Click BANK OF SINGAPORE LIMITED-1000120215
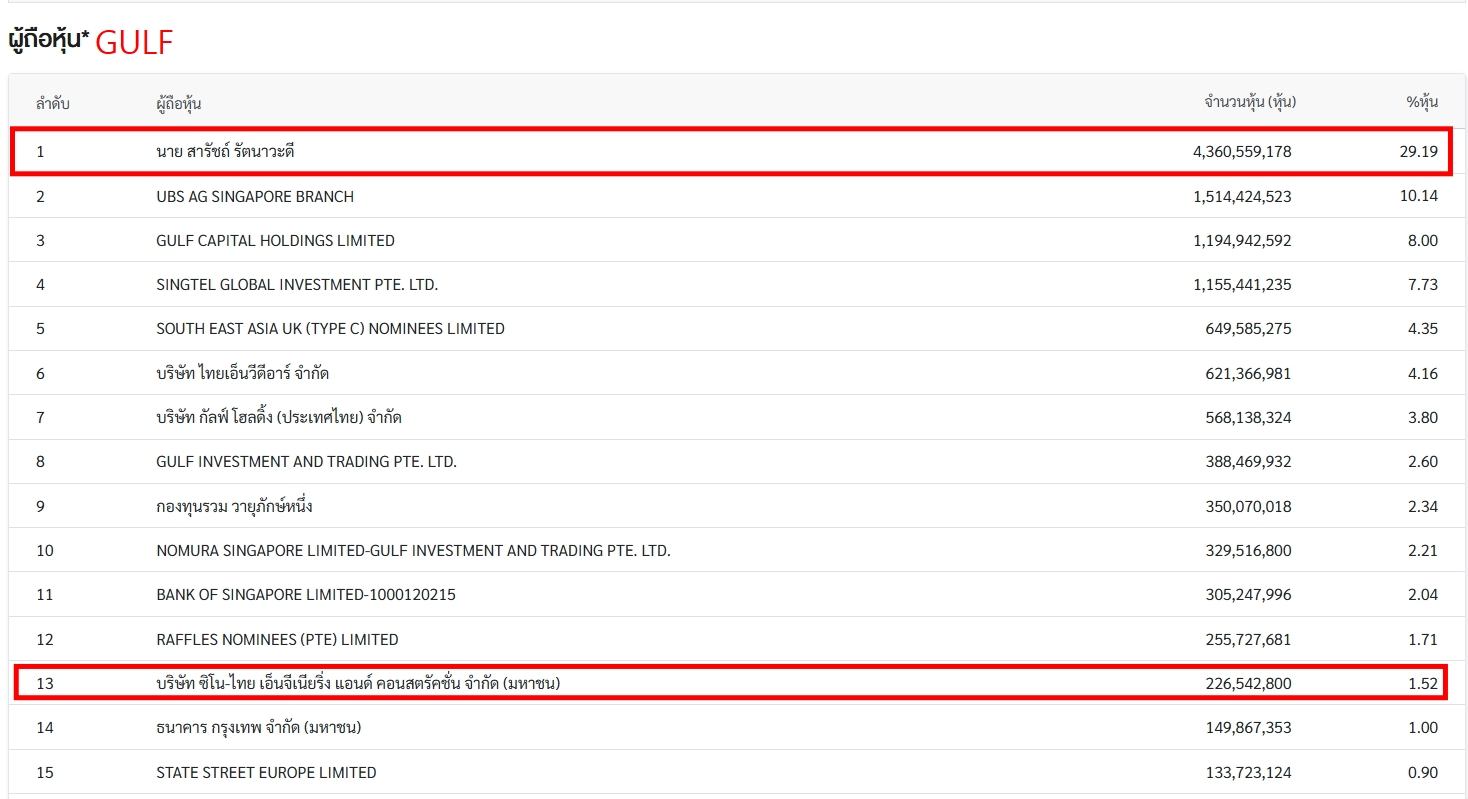The width and height of the screenshot is (1468, 799). click(306, 594)
